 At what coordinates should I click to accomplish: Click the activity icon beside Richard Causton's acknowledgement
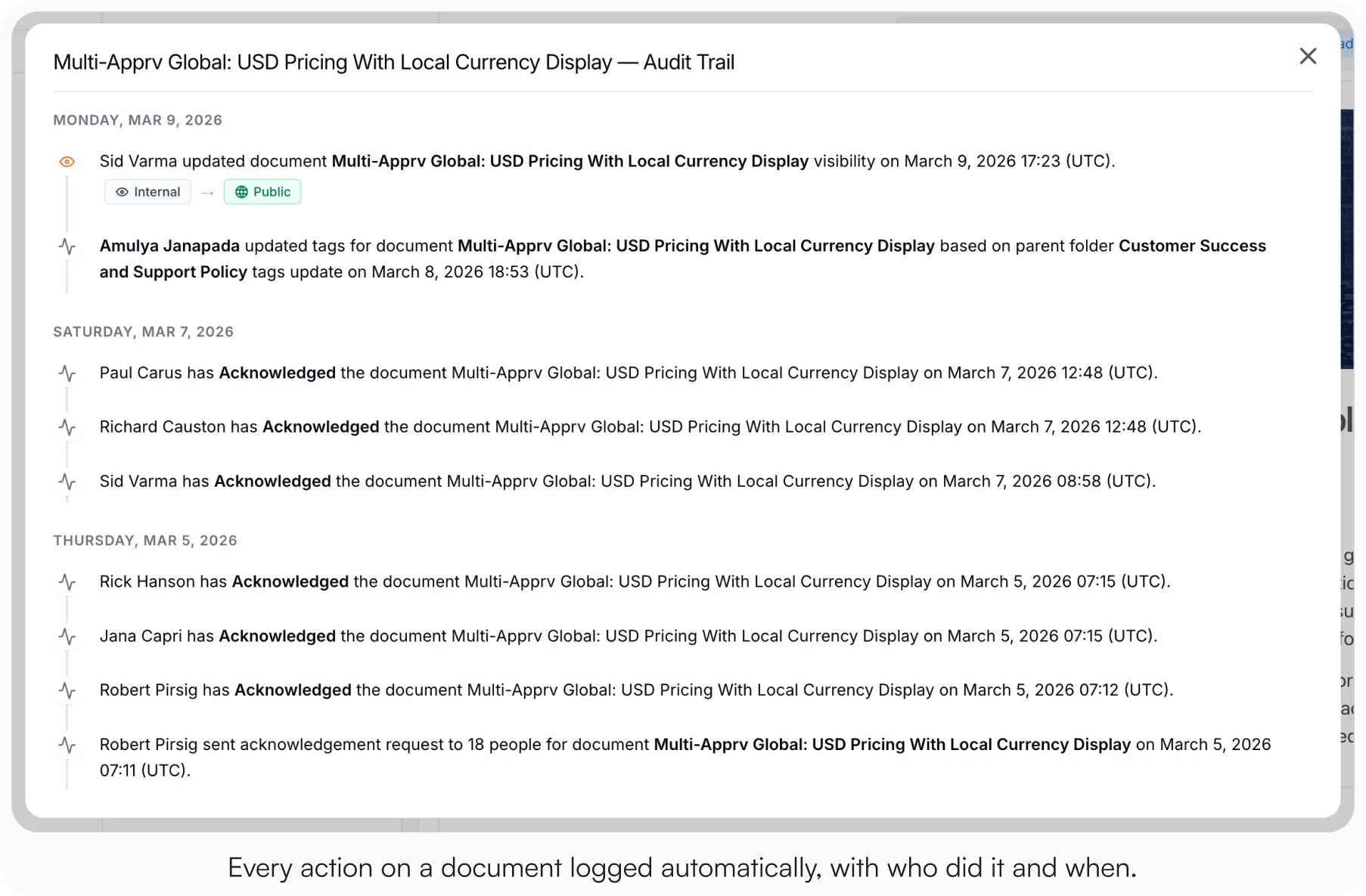coord(67,427)
